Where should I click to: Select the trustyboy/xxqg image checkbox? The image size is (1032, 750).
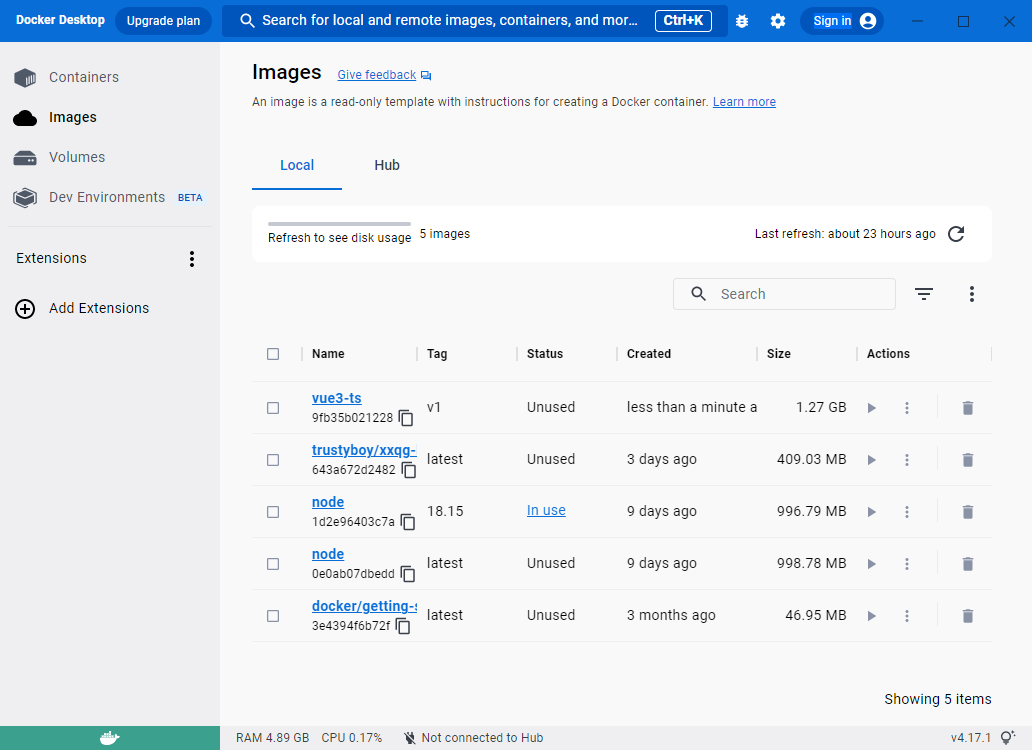click(273, 460)
